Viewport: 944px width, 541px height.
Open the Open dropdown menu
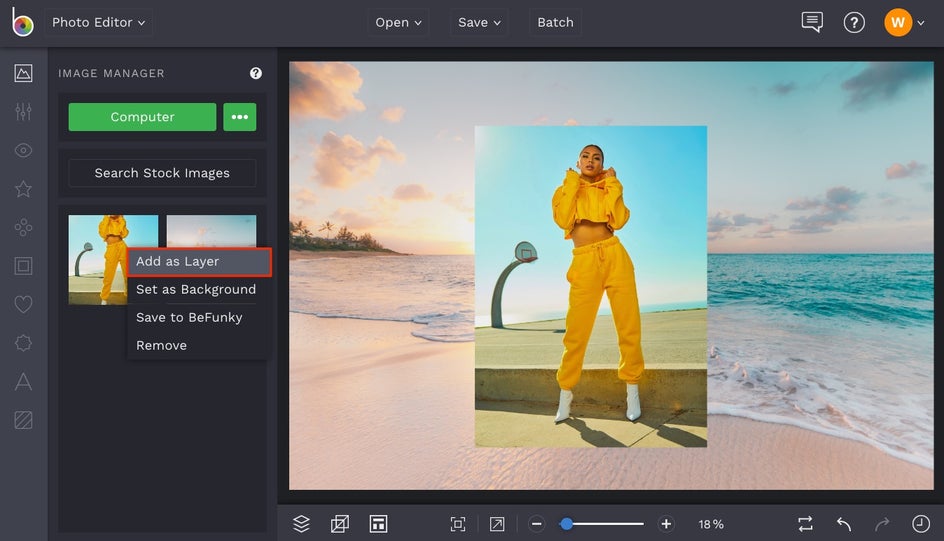click(x=398, y=22)
